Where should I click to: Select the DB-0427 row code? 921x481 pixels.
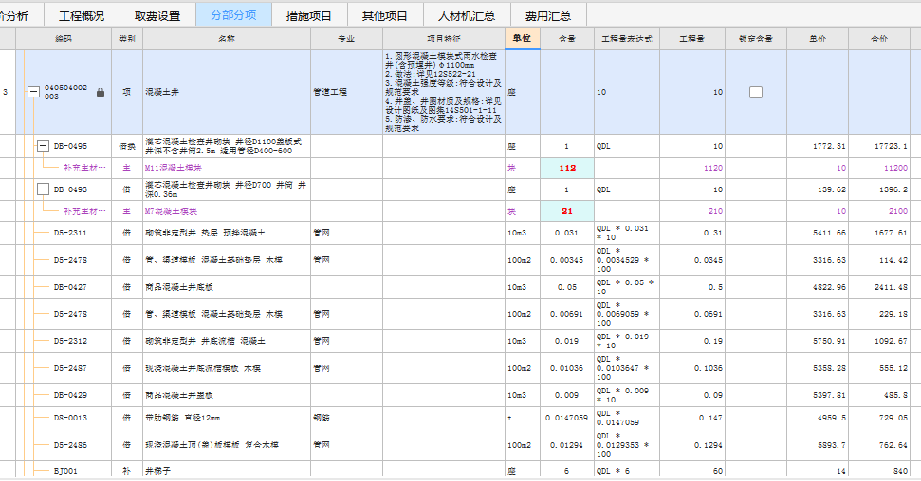pyautogui.click(x=70, y=287)
